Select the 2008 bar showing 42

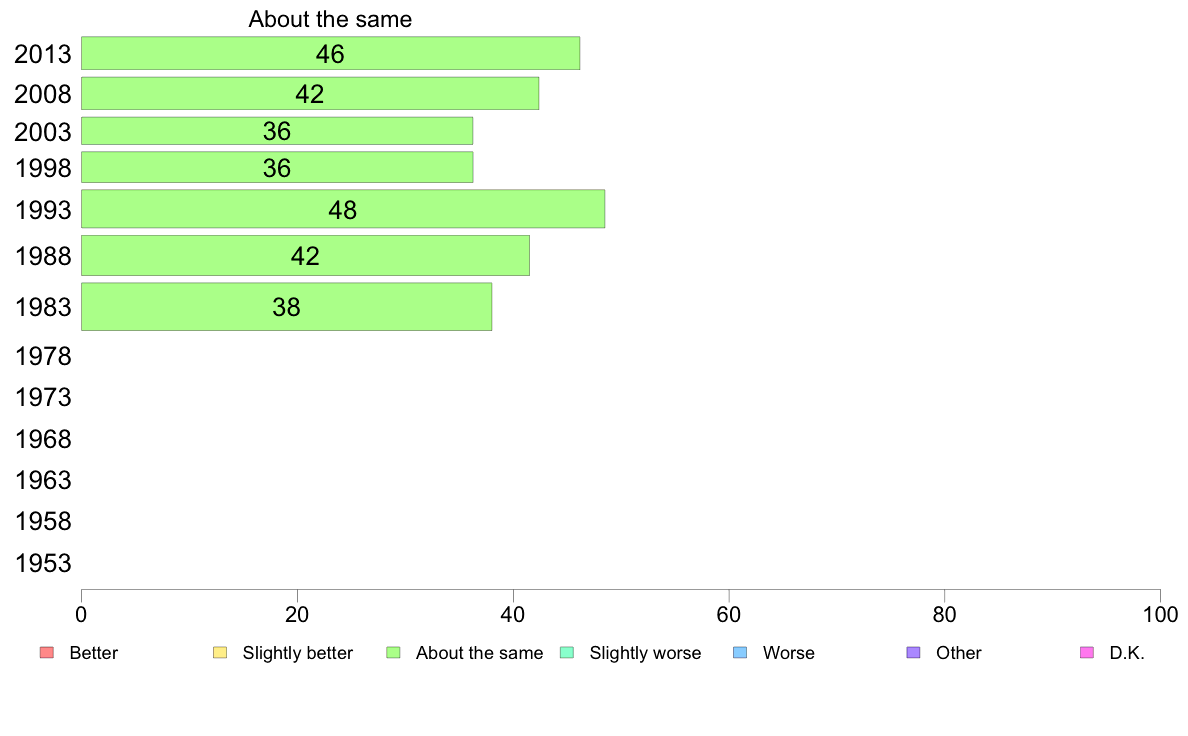pos(310,93)
